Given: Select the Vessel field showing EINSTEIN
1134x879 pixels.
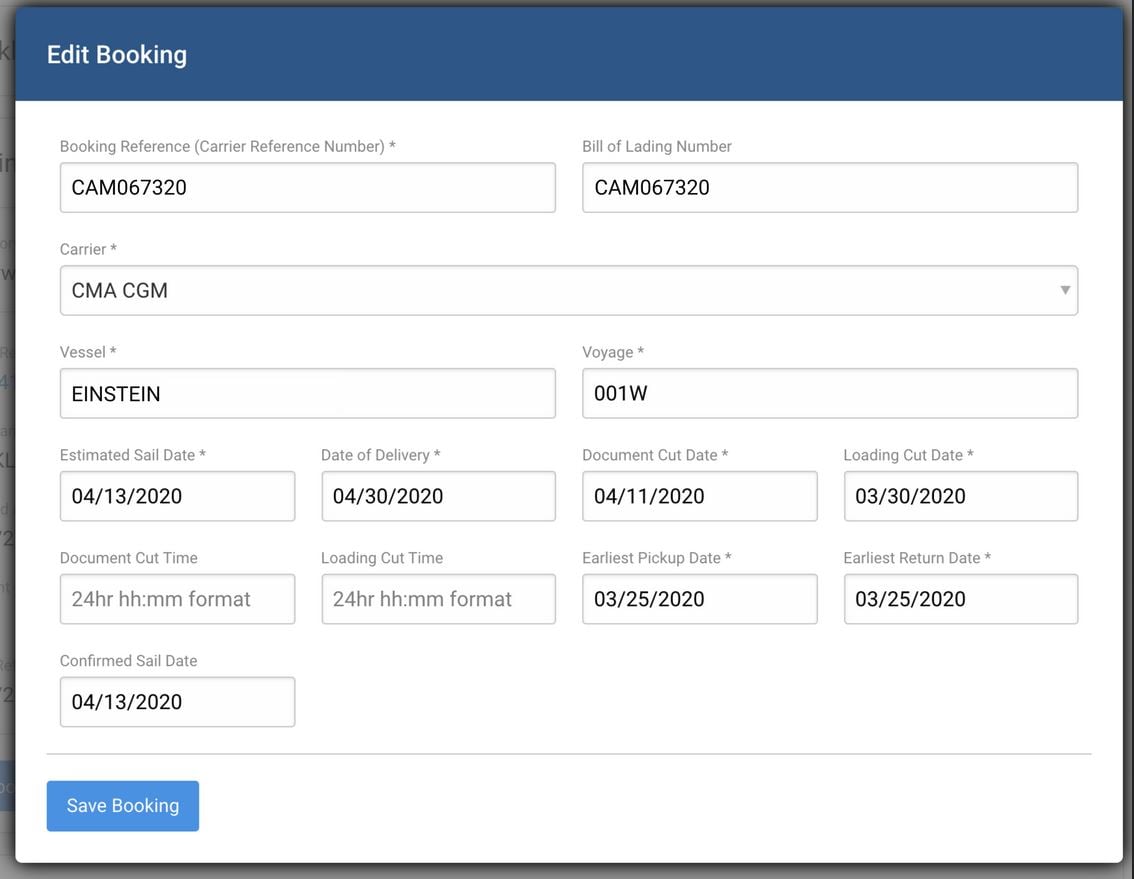Looking at the screenshot, I should [x=307, y=393].
